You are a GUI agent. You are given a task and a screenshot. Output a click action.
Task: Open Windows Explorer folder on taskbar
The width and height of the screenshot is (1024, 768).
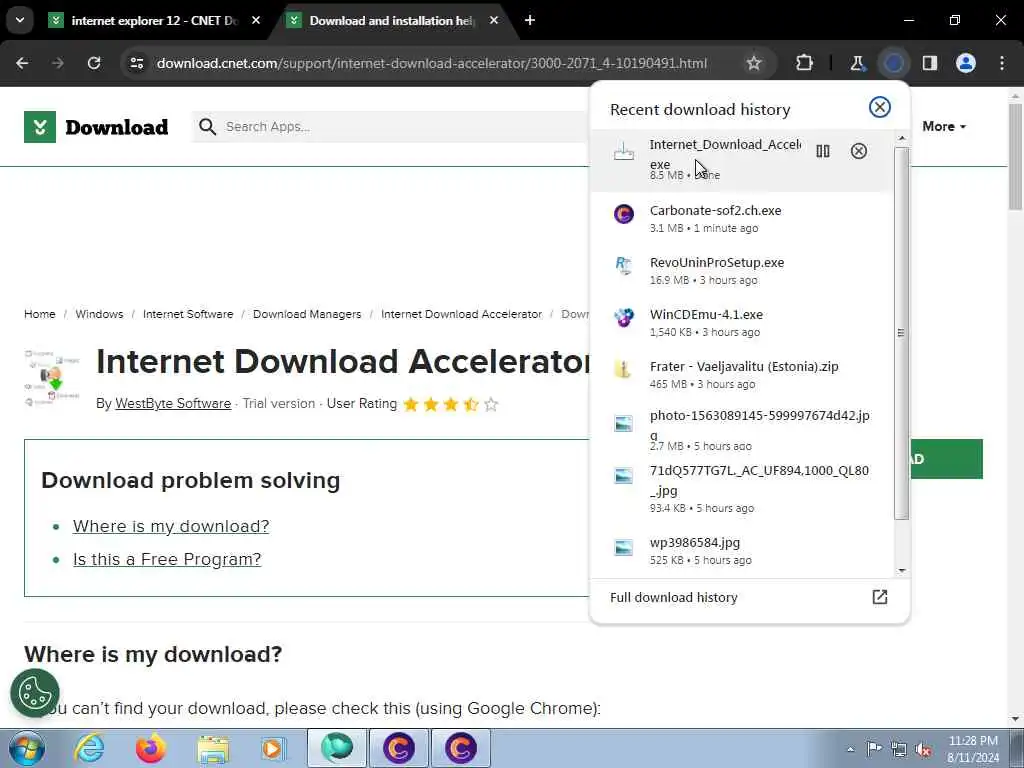click(x=213, y=748)
